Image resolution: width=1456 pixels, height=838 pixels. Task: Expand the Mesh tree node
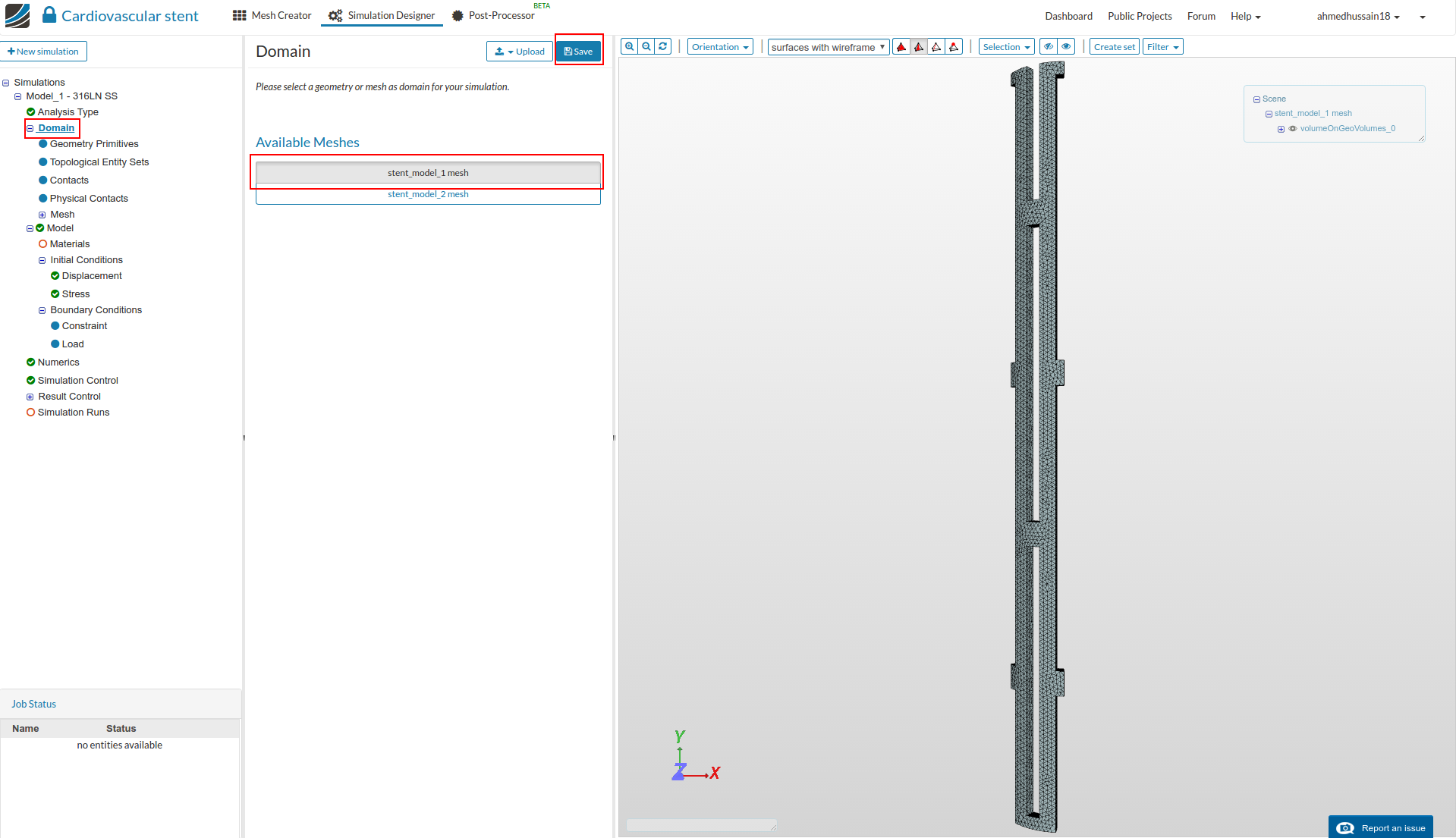tap(42, 215)
